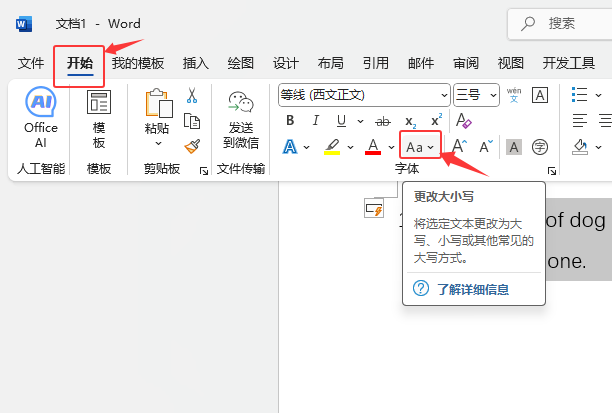Toggle subscript formatting
The image size is (612, 413).
click(x=410, y=122)
